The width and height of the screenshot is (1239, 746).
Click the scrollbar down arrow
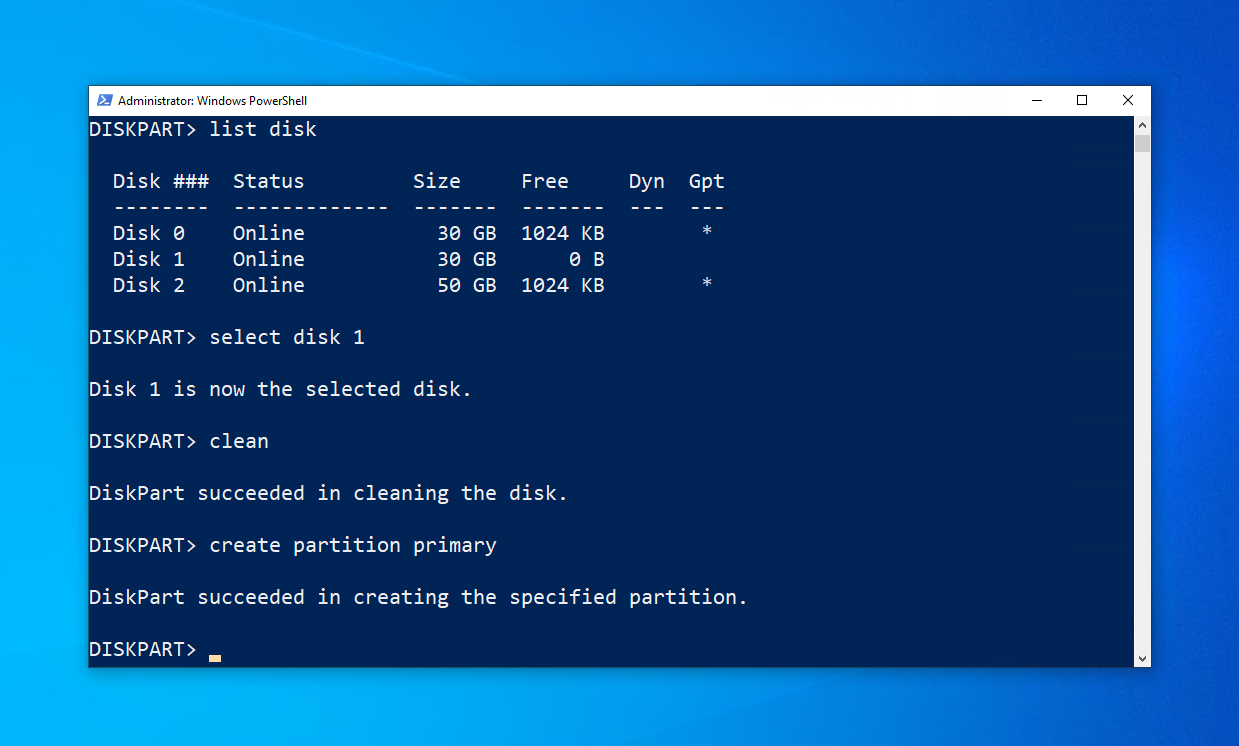1142,658
